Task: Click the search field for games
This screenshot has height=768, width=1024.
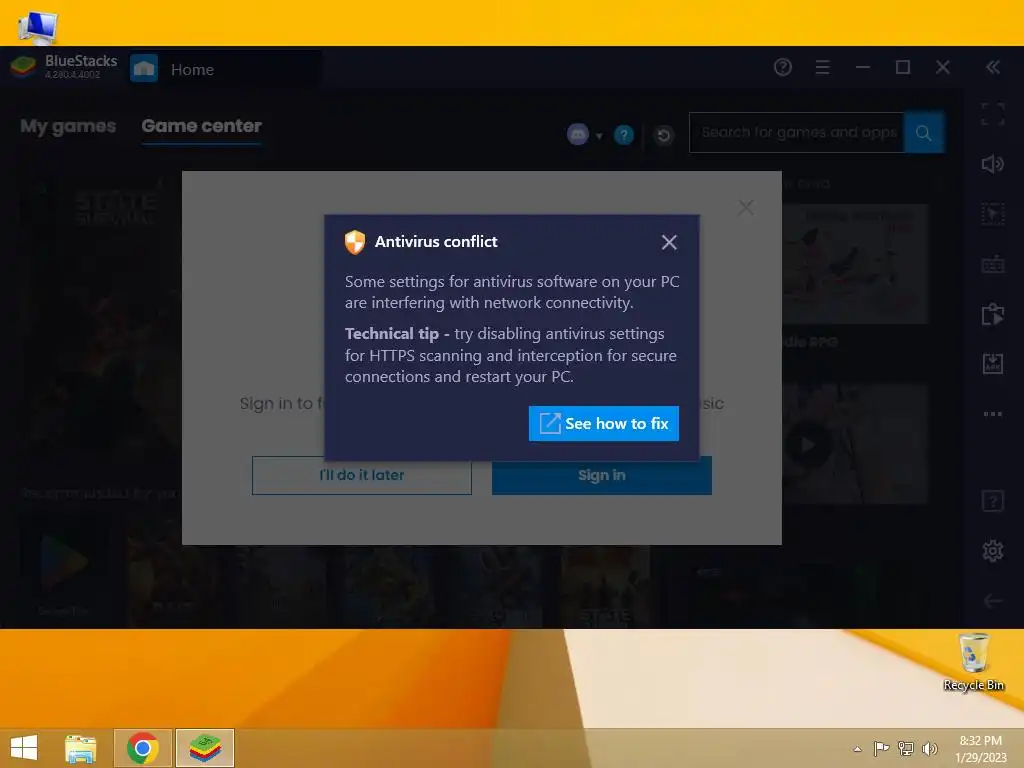Action: [x=797, y=133]
